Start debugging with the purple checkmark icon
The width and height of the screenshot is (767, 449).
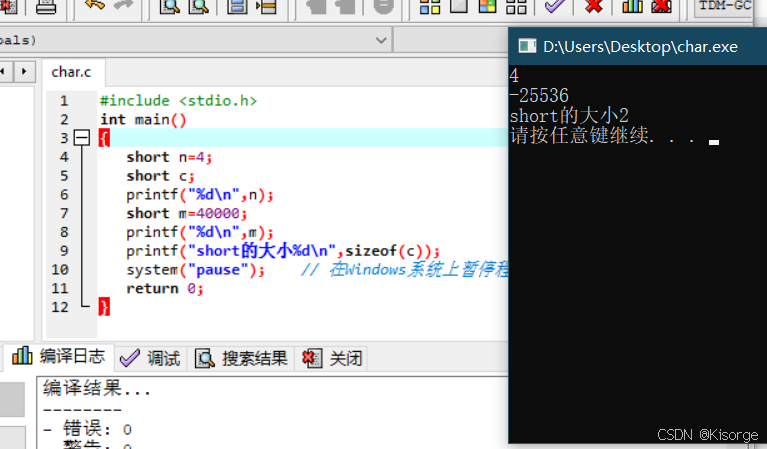click(555, 6)
